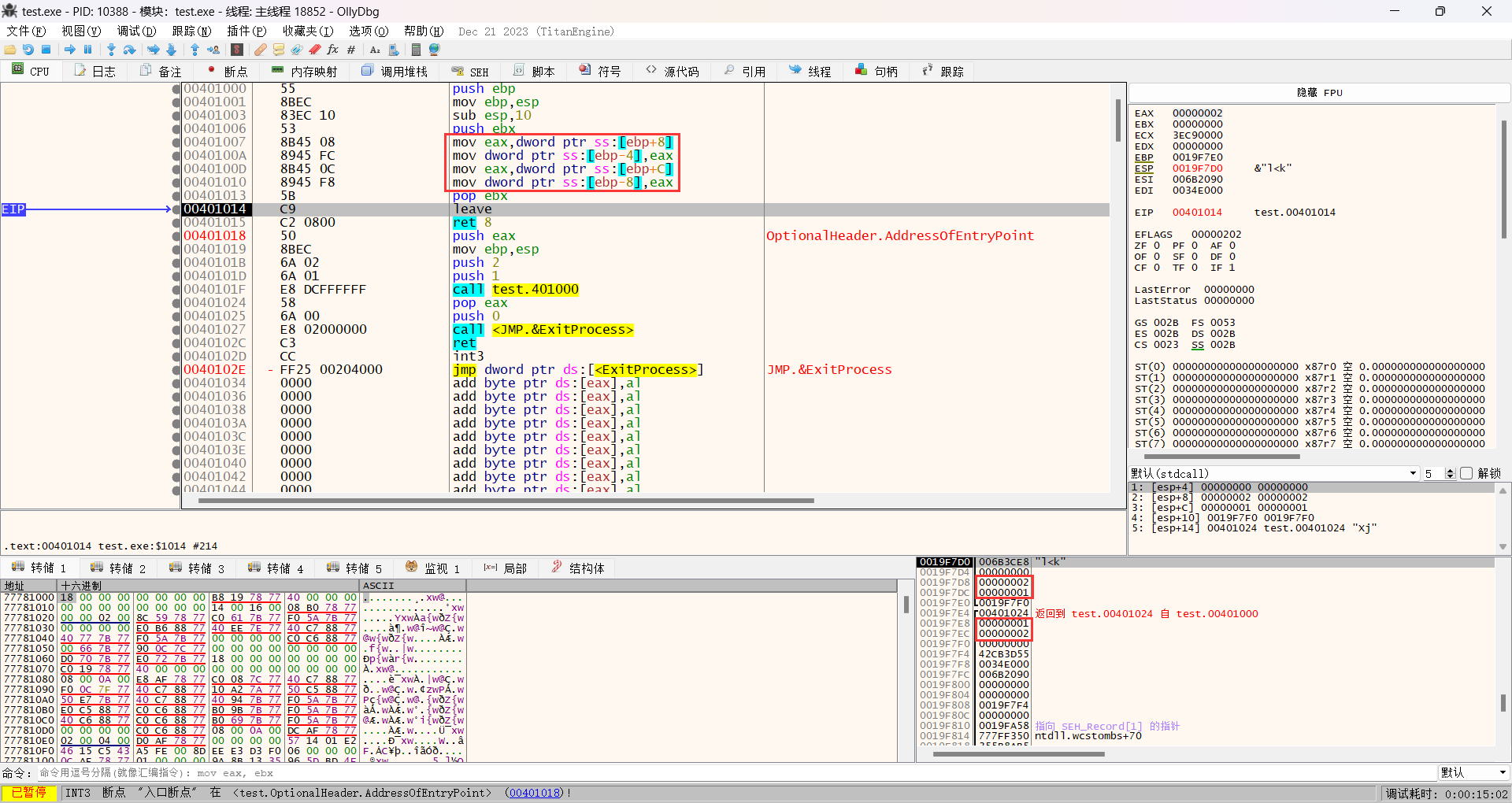The height and width of the screenshot is (803, 1512).
Task: Switch to the 日志 tab
Action: pyautogui.click(x=95, y=71)
